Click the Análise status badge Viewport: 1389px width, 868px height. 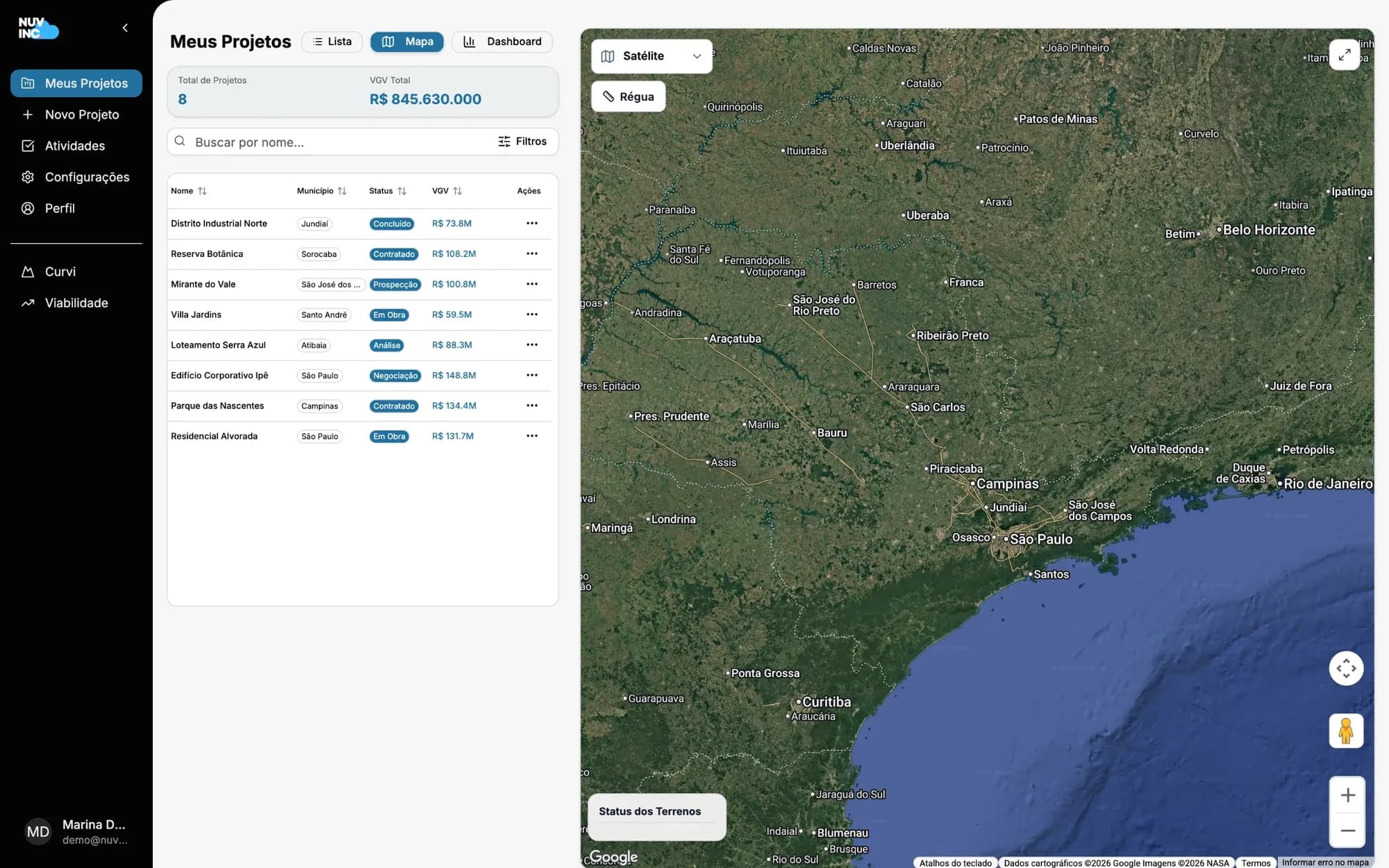pos(387,345)
